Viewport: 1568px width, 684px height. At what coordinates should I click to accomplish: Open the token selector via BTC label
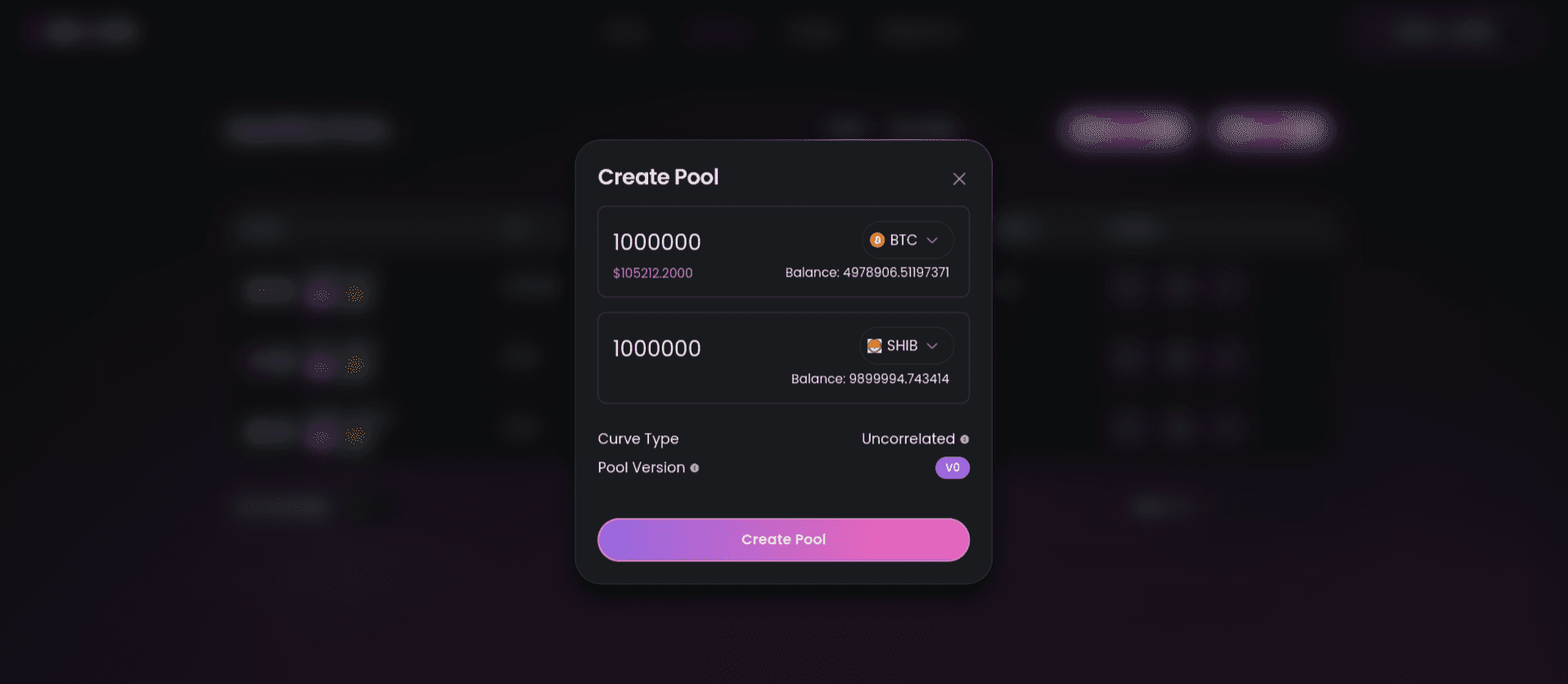903,240
